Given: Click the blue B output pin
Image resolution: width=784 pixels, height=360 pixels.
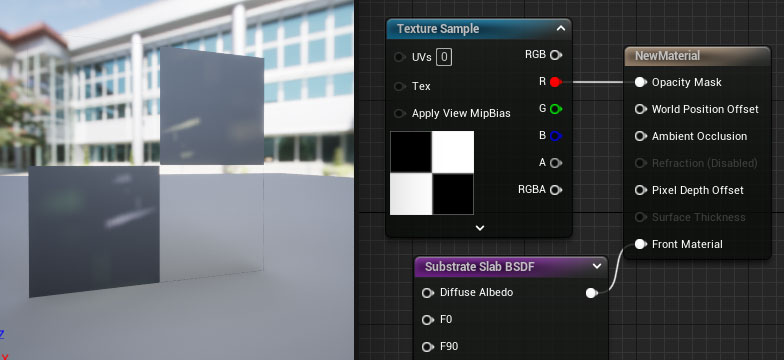Looking at the screenshot, I should (556, 136).
